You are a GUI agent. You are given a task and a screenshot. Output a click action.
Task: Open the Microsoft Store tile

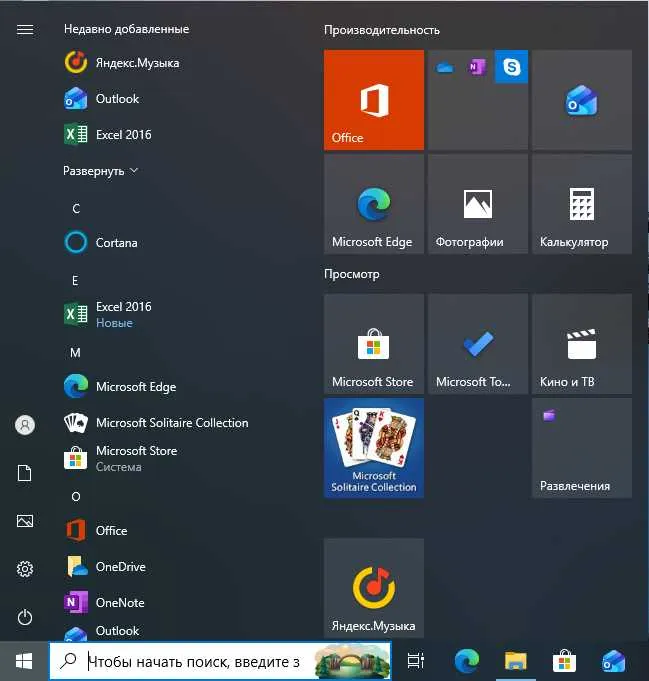click(x=374, y=344)
